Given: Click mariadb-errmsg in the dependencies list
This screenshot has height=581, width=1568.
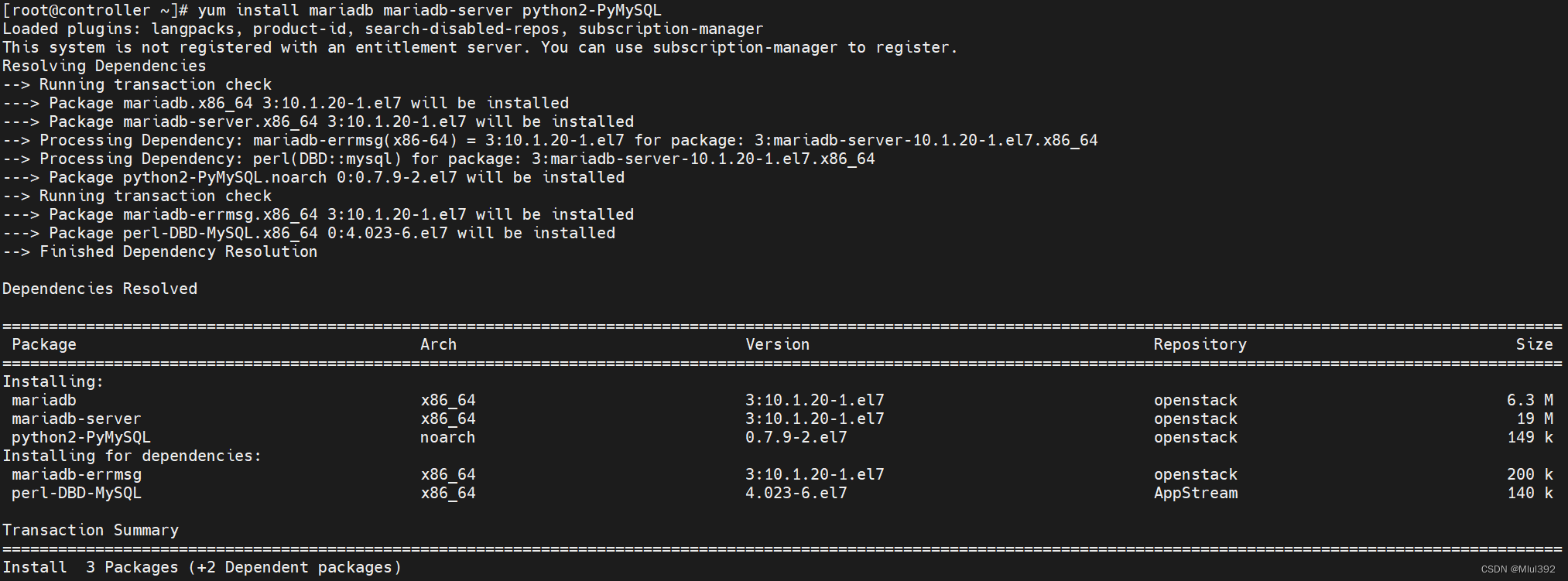Looking at the screenshot, I should (77, 474).
